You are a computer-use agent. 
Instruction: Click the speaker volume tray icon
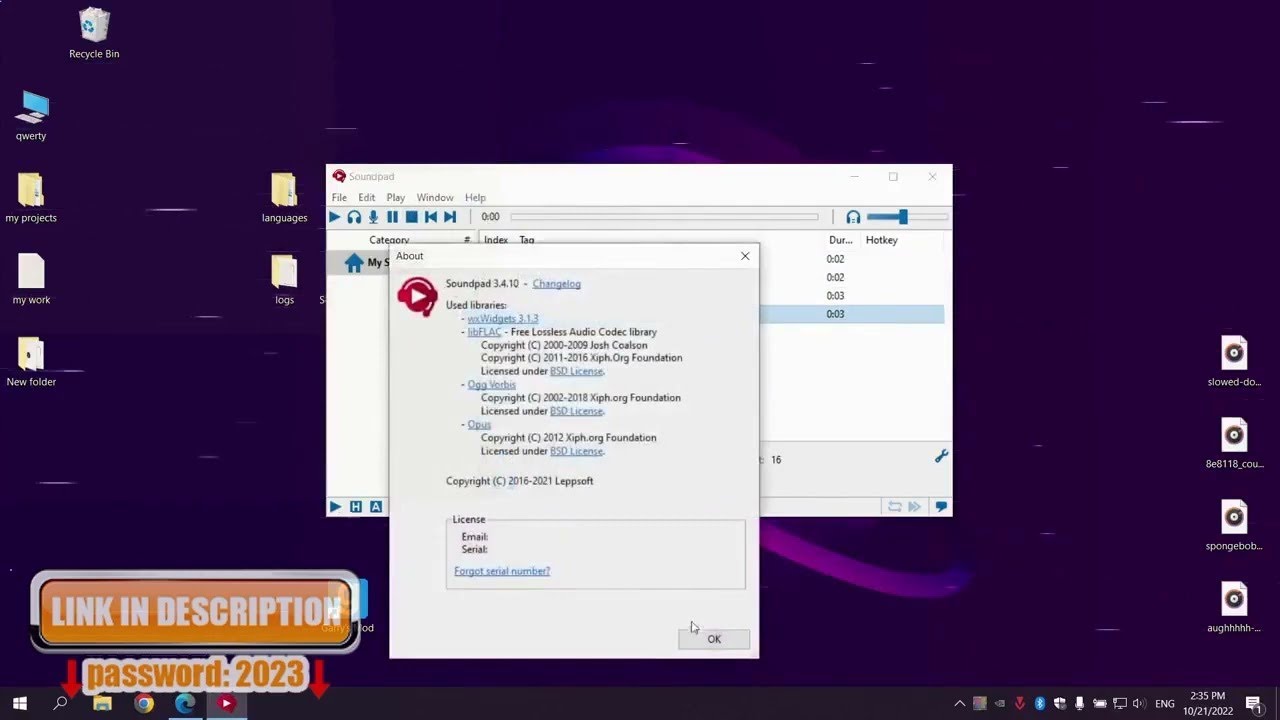1139,704
